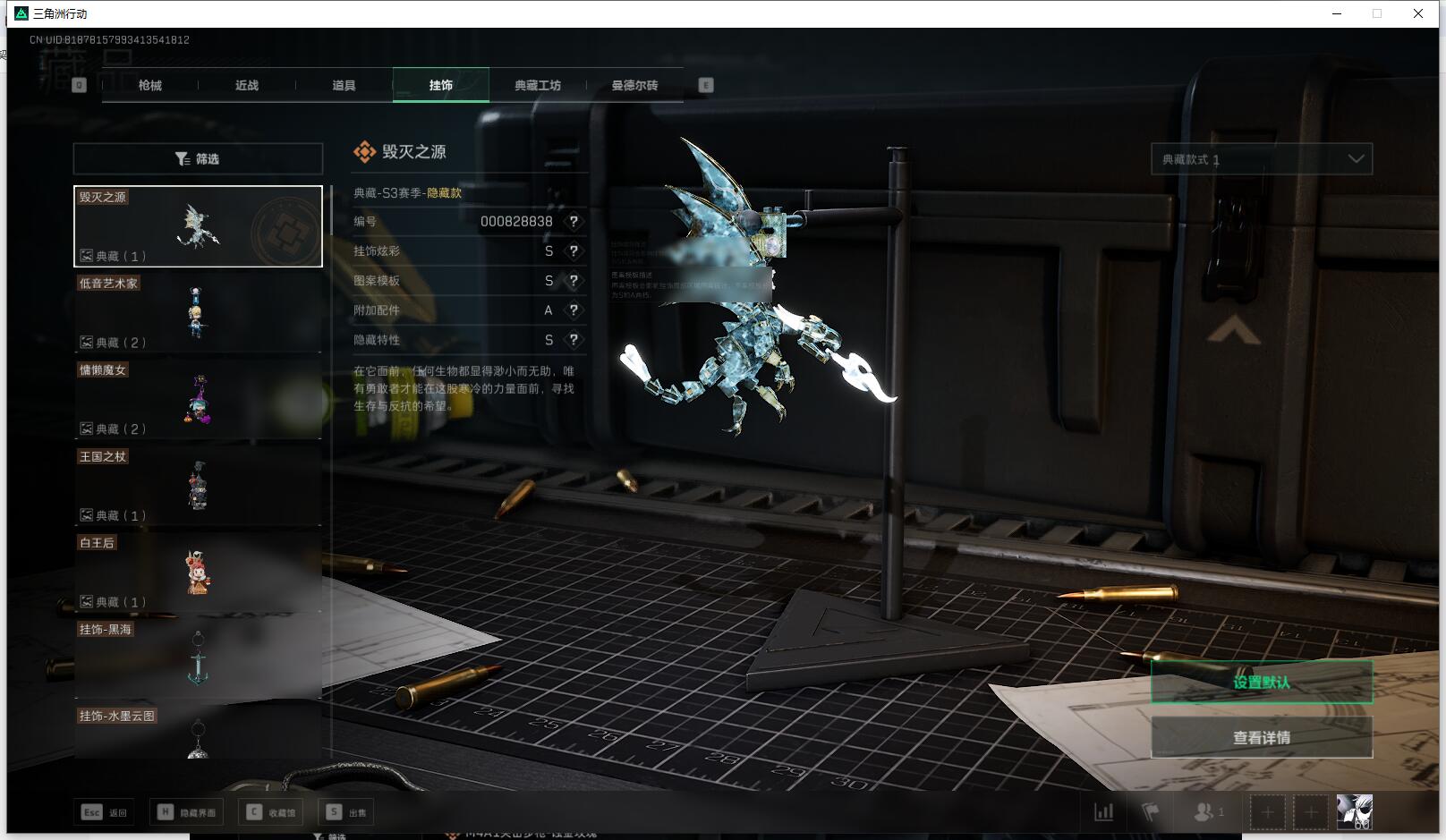Close the 三角洲行动 window

[x=1418, y=13]
